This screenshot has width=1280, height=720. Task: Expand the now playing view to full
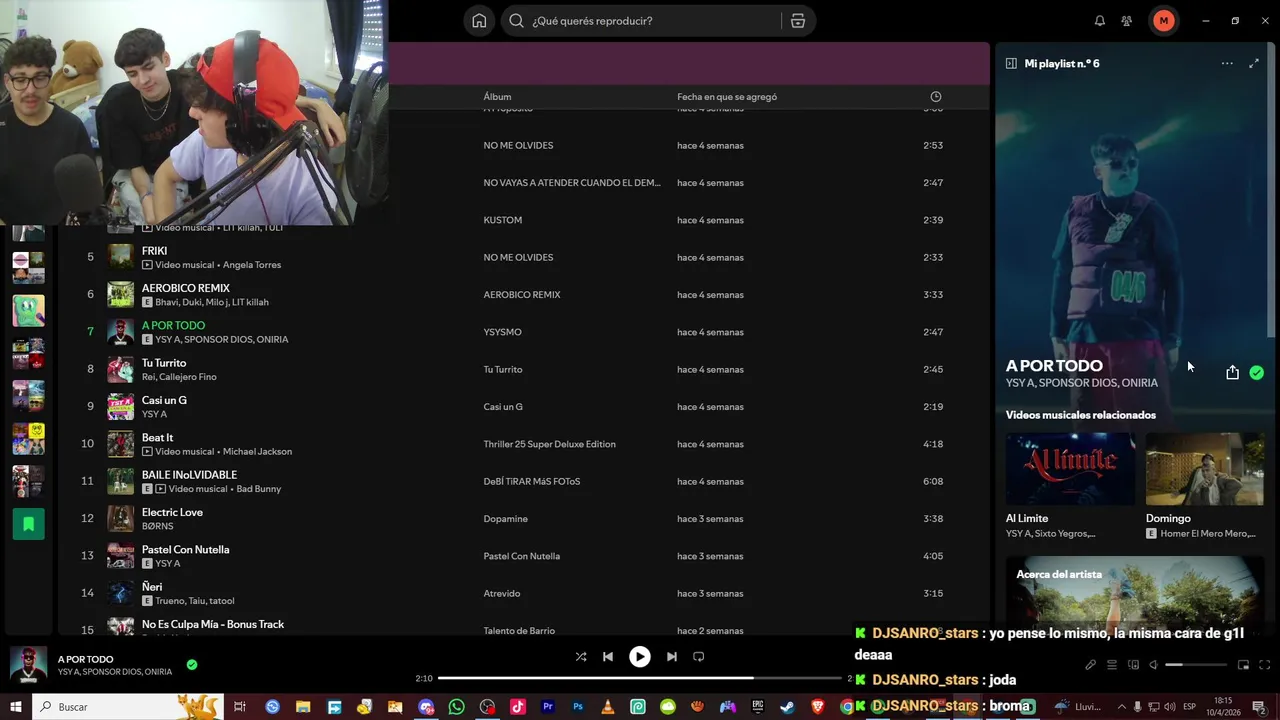click(1254, 63)
